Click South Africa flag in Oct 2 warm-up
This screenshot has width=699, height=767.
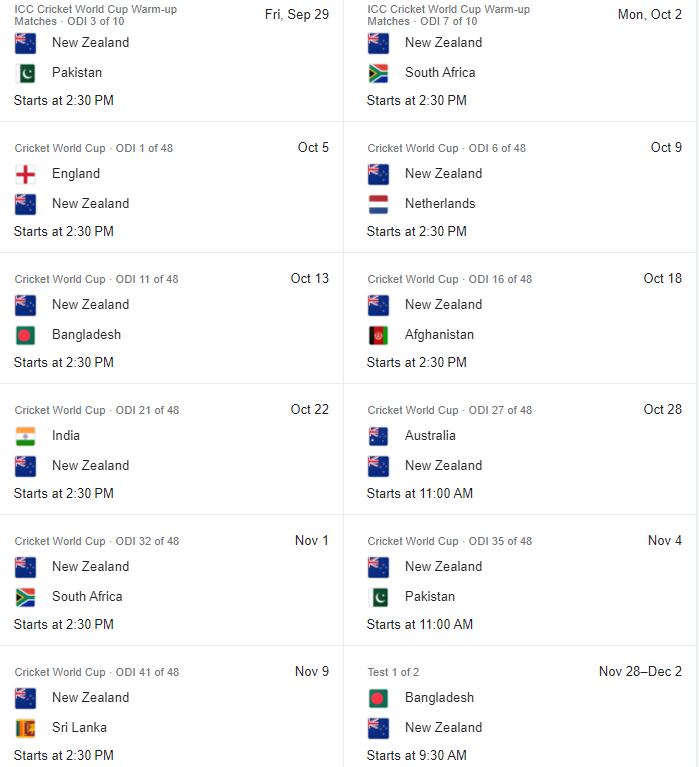click(x=378, y=73)
